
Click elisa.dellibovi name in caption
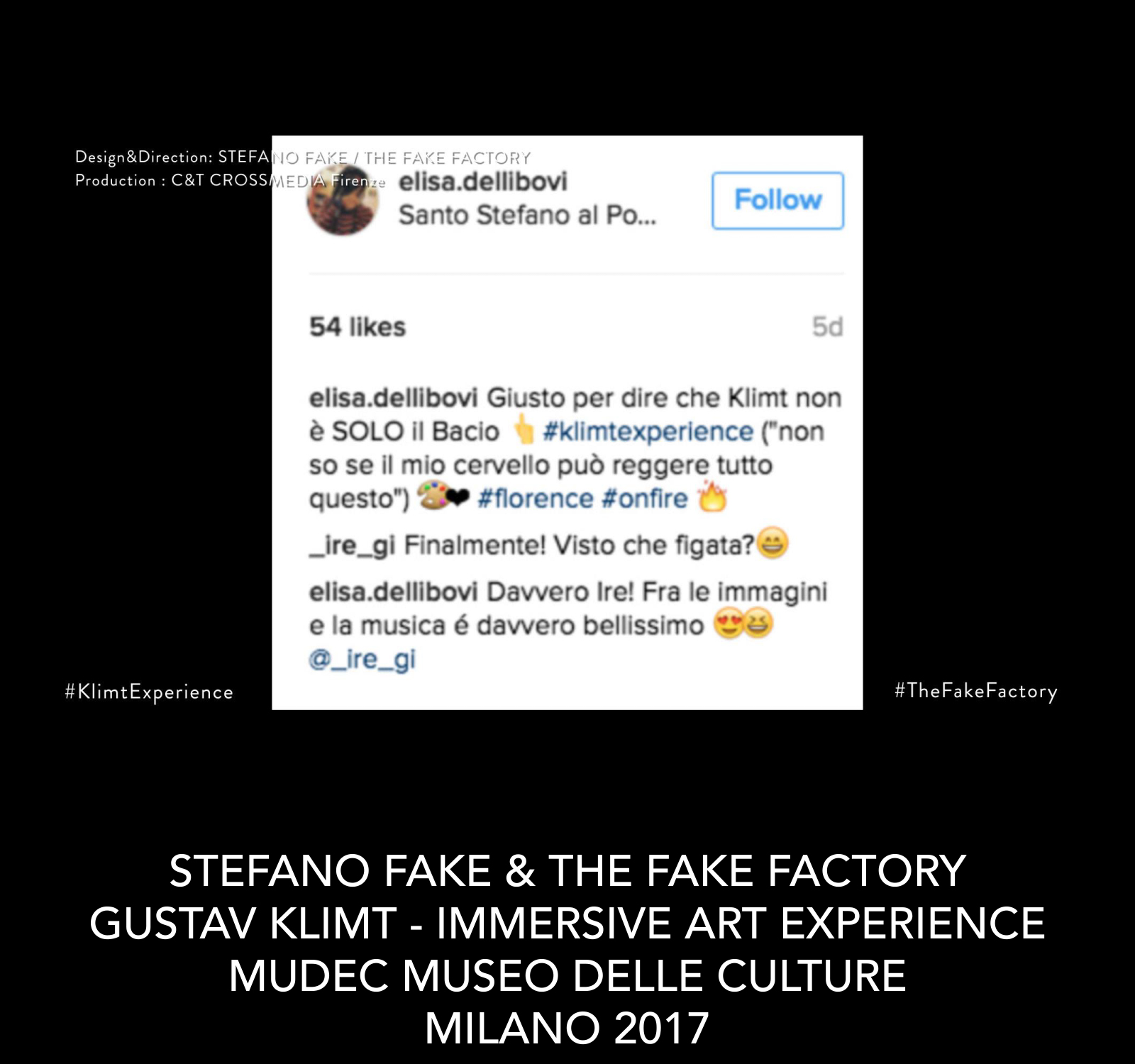point(393,398)
